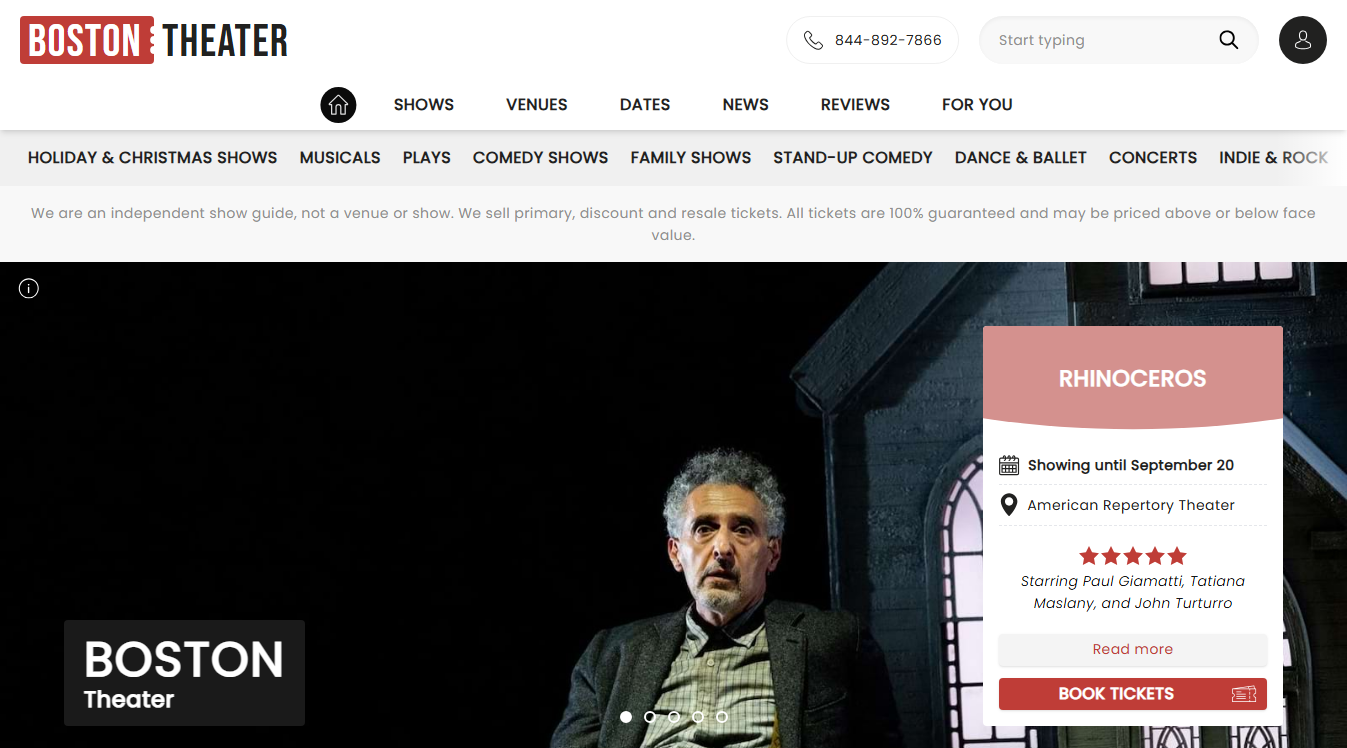Click the Boston Theater logo
1347x748 pixels.
pos(154,40)
